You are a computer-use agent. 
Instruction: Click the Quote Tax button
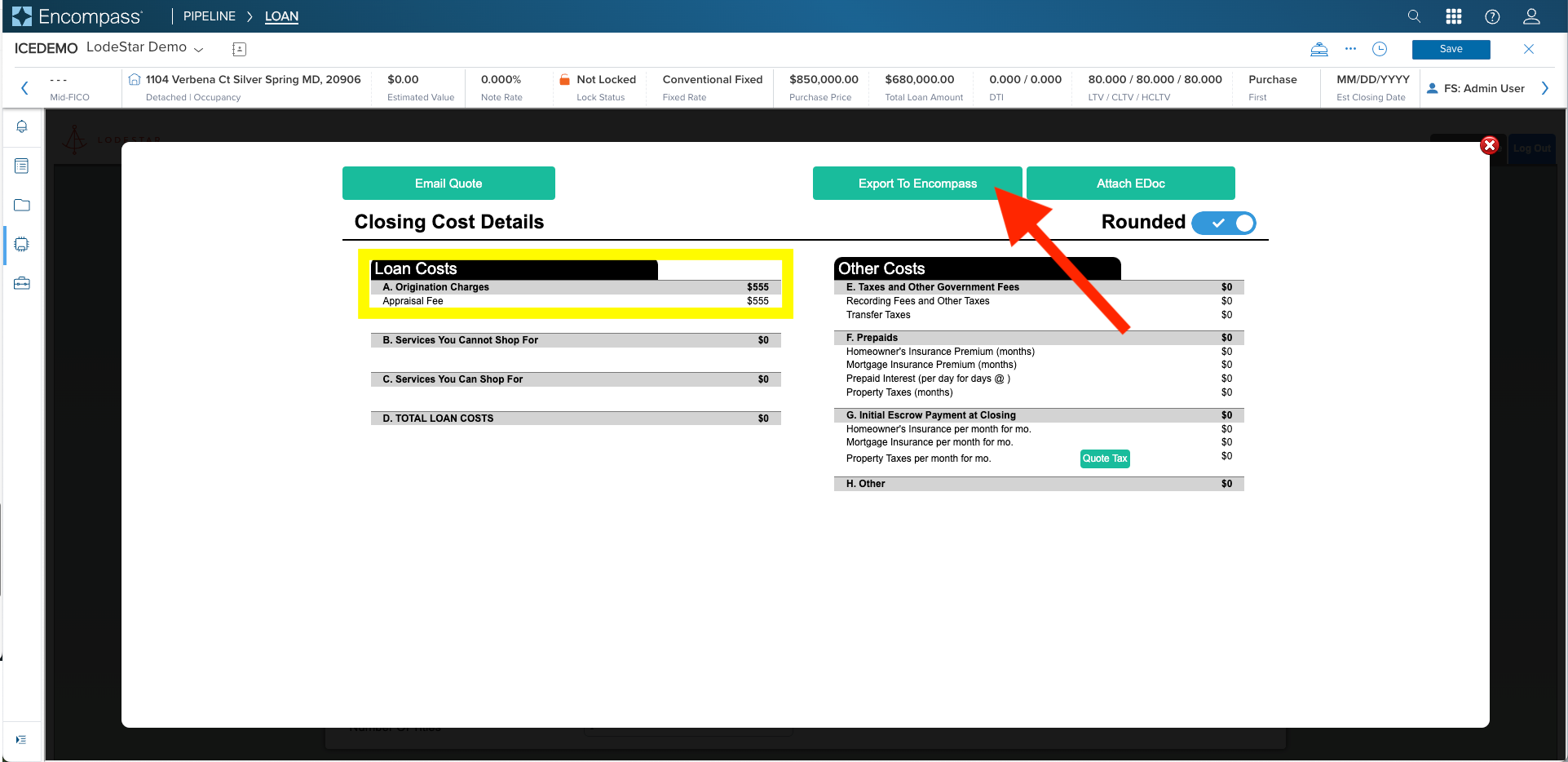(x=1105, y=459)
